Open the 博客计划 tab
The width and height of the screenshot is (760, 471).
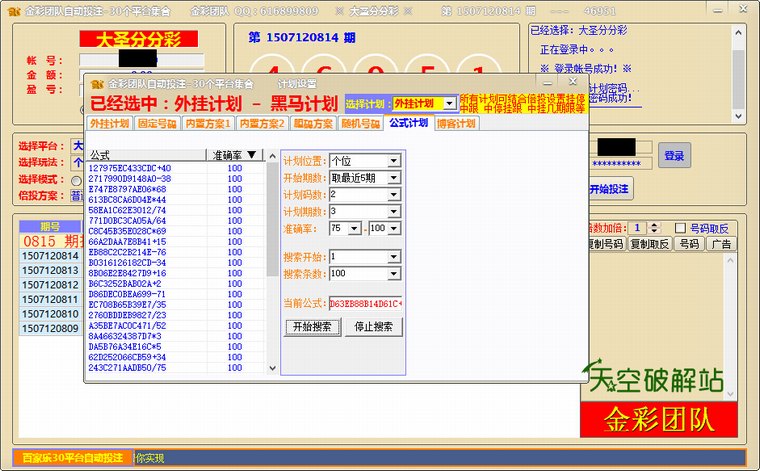click(456, 124)
